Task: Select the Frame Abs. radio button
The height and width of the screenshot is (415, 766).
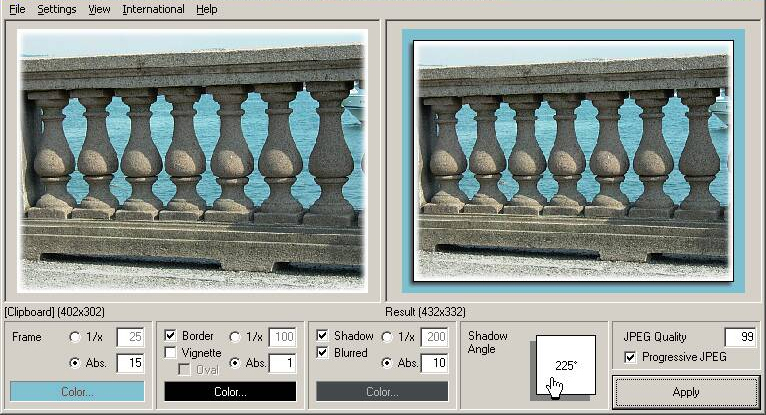Action: [x=75, y=363]
